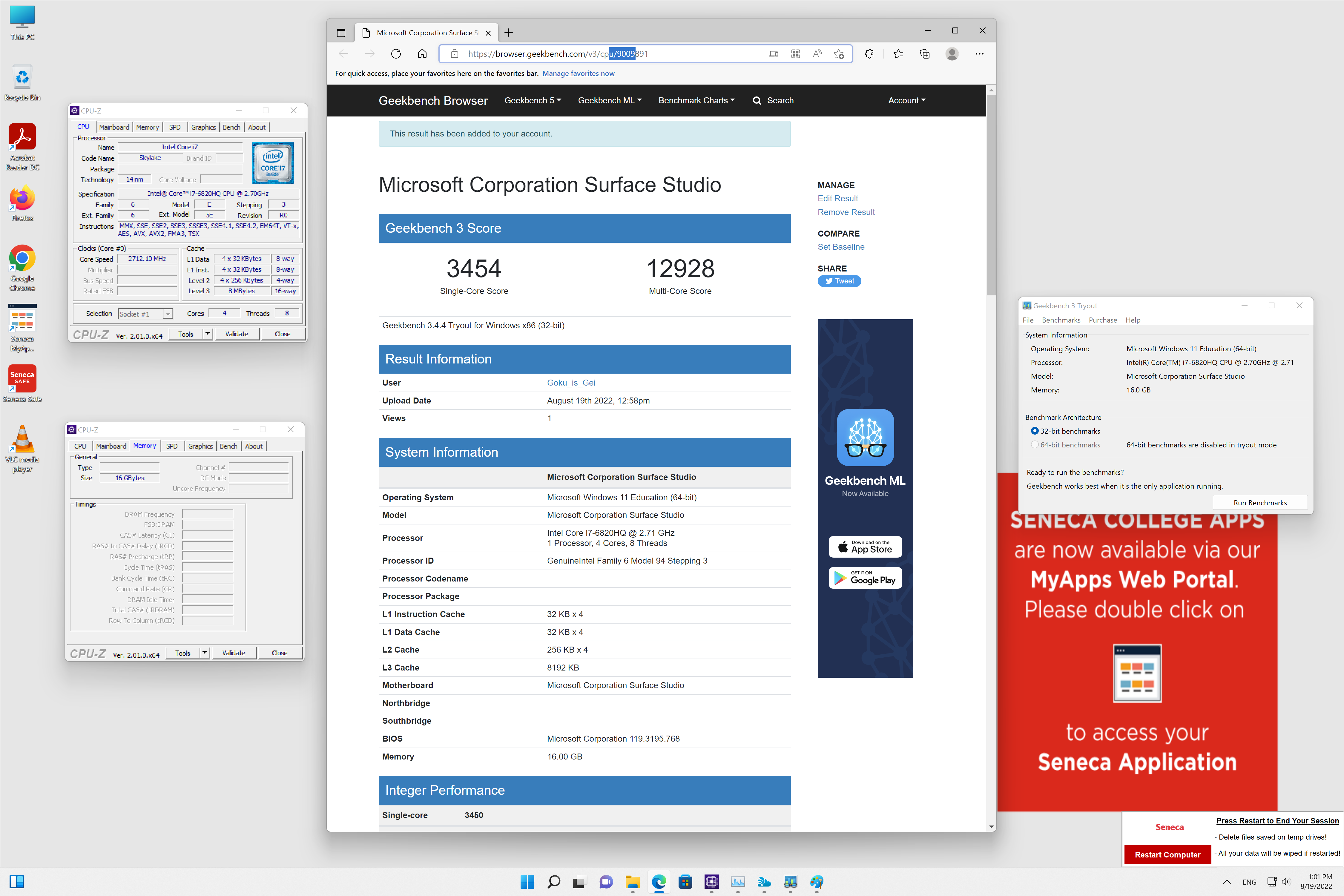
Task: Open Graphics tab in lower CPU-Z
Action: pyautogui.click(x=201, y=446)
